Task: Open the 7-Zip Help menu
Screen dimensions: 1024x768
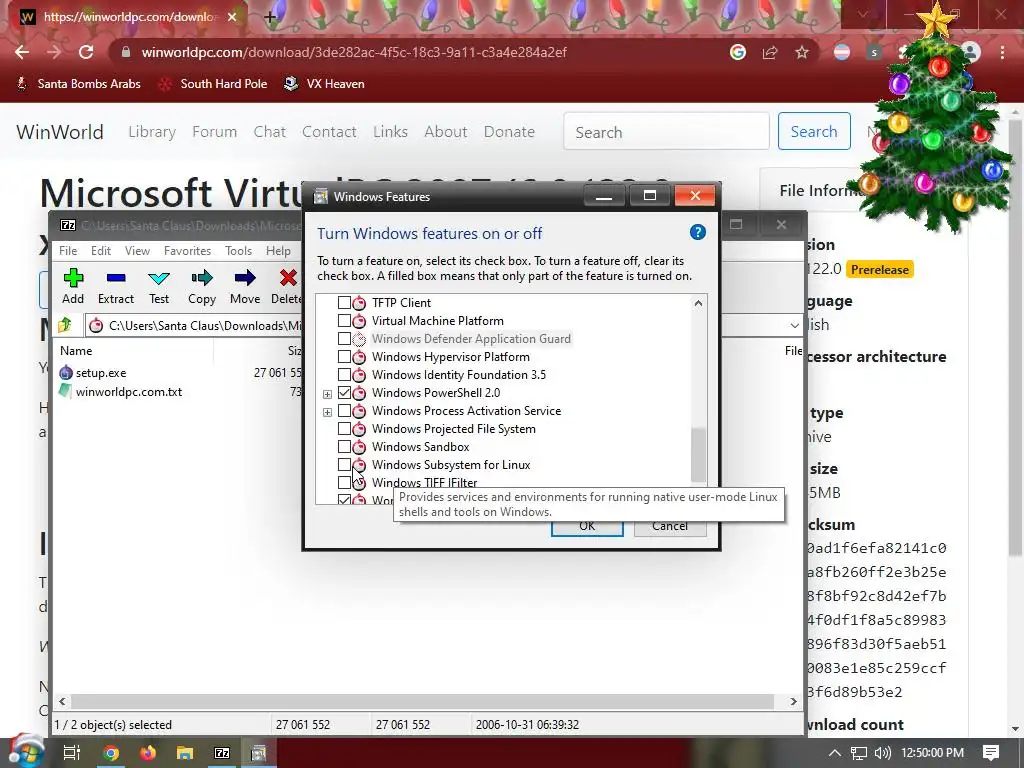Action: coord(278,251)
